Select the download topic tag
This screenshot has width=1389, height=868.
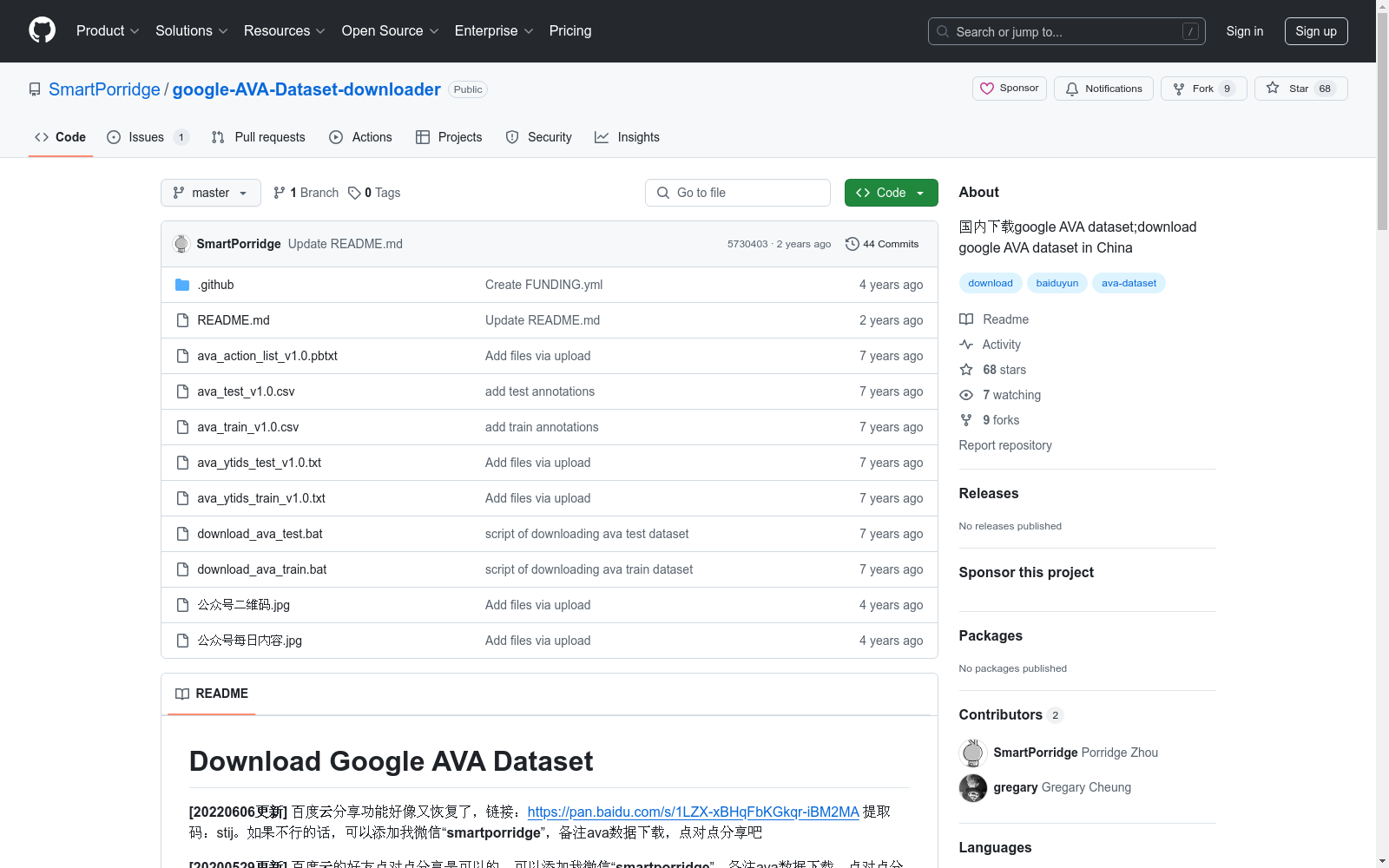coord(991,283)
